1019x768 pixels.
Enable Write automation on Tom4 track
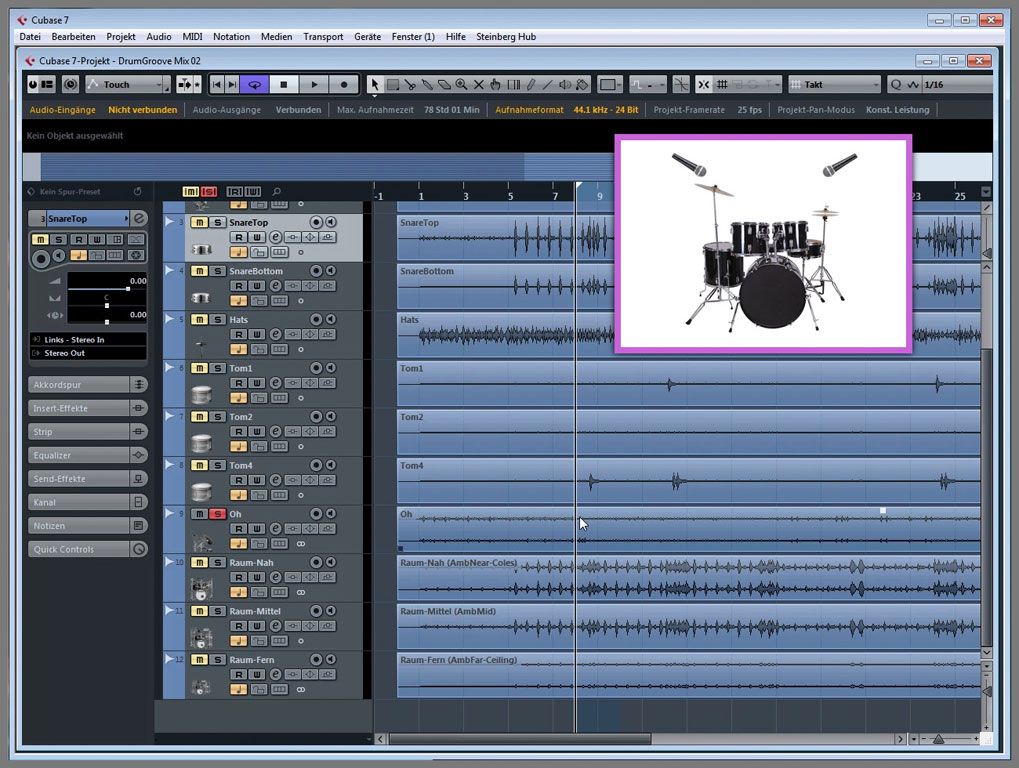click(257, 480)
